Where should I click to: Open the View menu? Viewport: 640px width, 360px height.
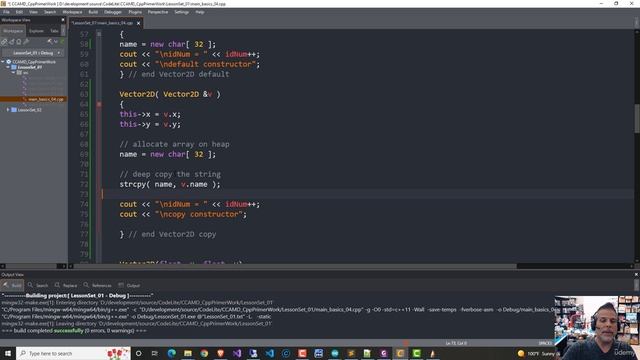(33, 12)
